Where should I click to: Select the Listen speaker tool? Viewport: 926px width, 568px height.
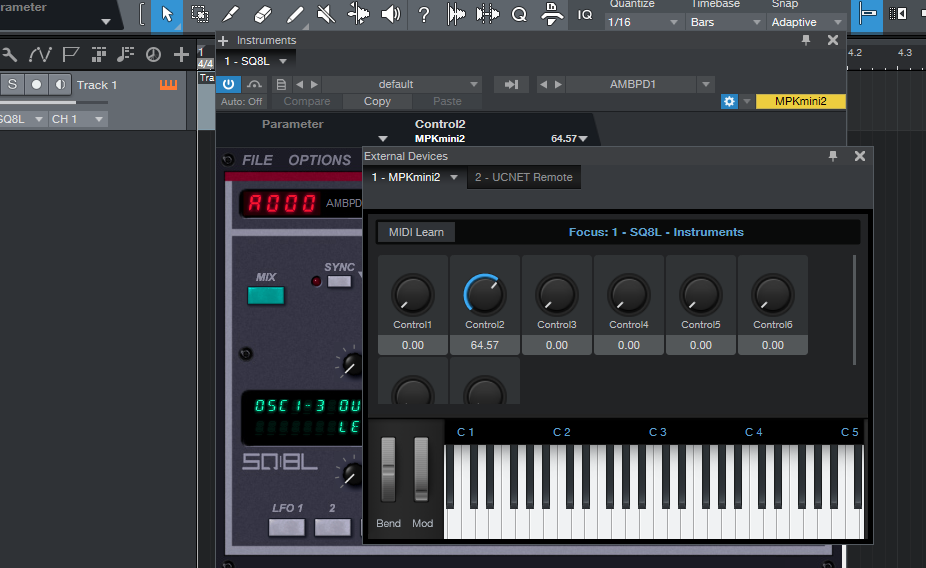pos(391,14)
